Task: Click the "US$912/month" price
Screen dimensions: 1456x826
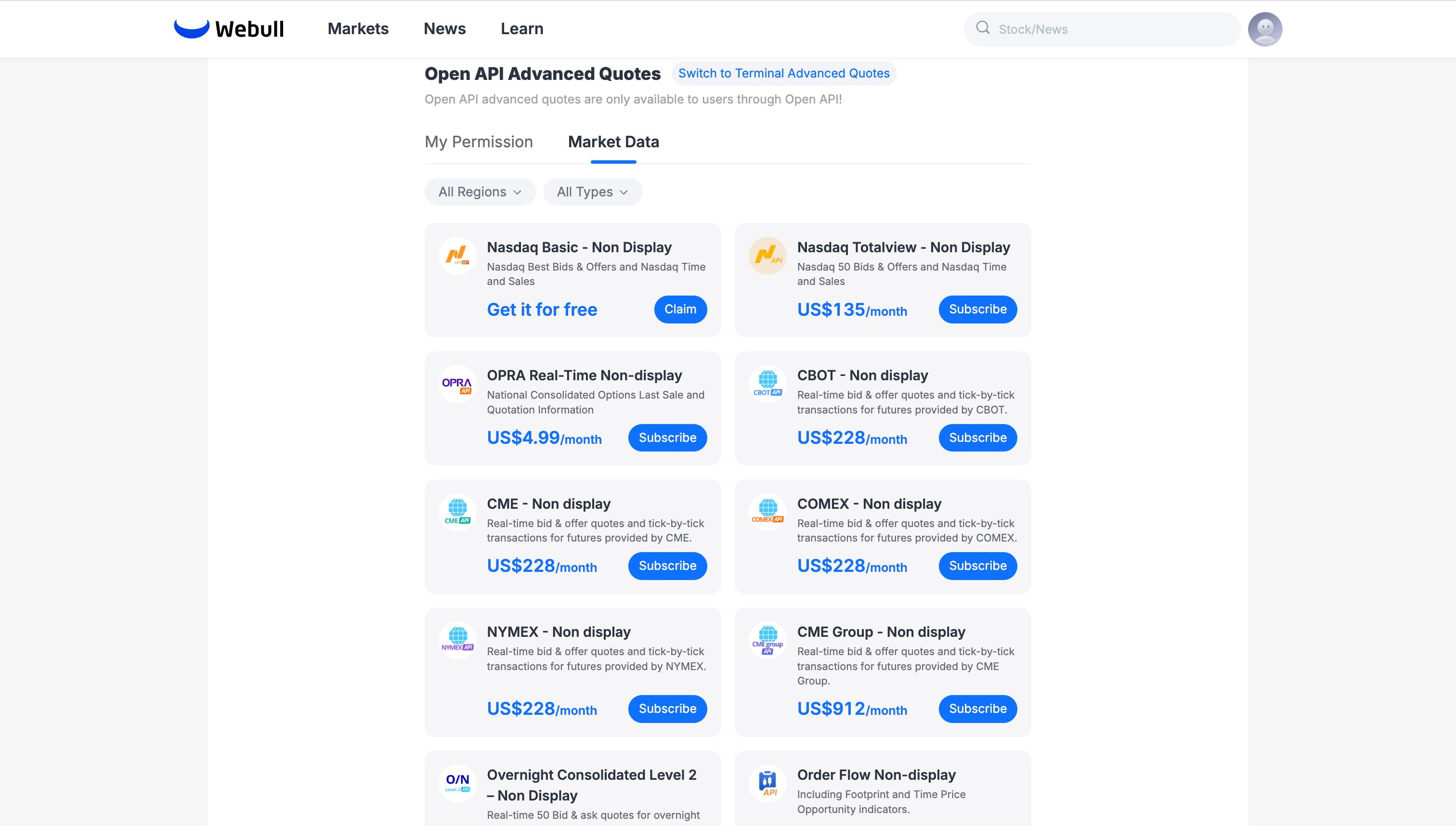Action: [852, 709]
